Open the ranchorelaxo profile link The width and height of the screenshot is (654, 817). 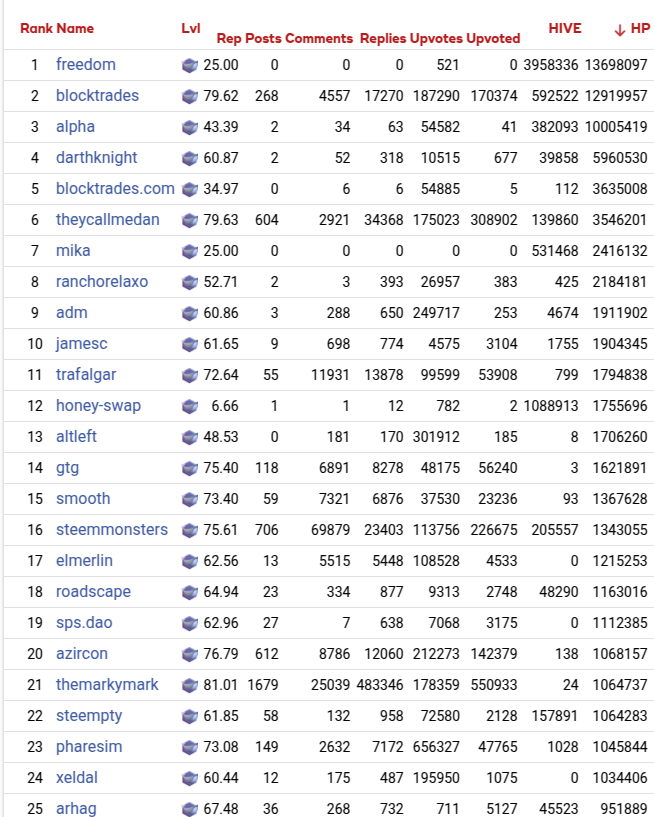[x=102, y=282]
